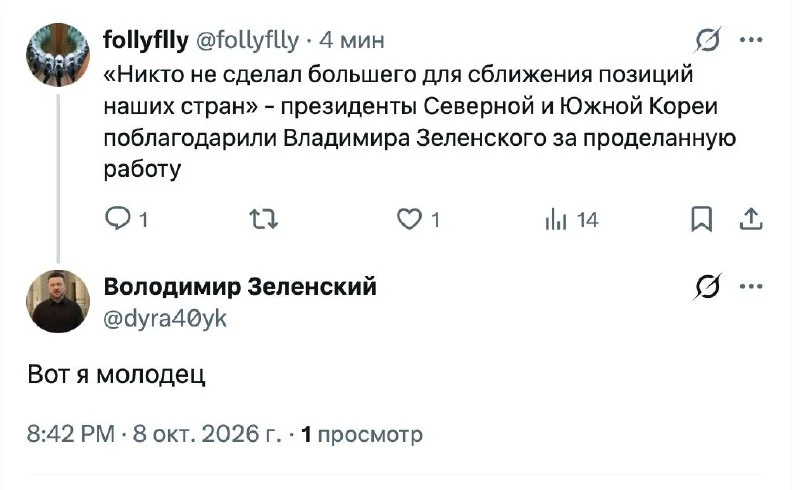This screenshot has height=490, width=800.
Task: Bookmark follyflly's post
Action: pos(702,219)
